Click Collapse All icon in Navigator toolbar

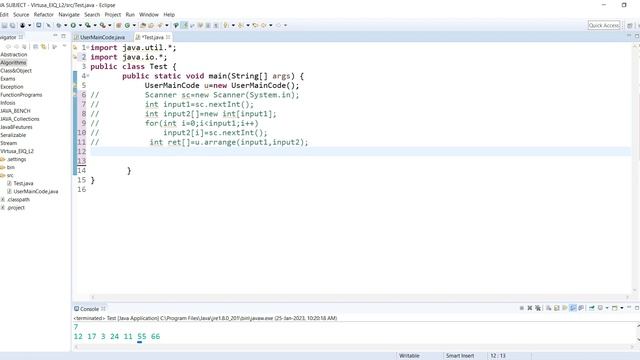coord(36,47)
